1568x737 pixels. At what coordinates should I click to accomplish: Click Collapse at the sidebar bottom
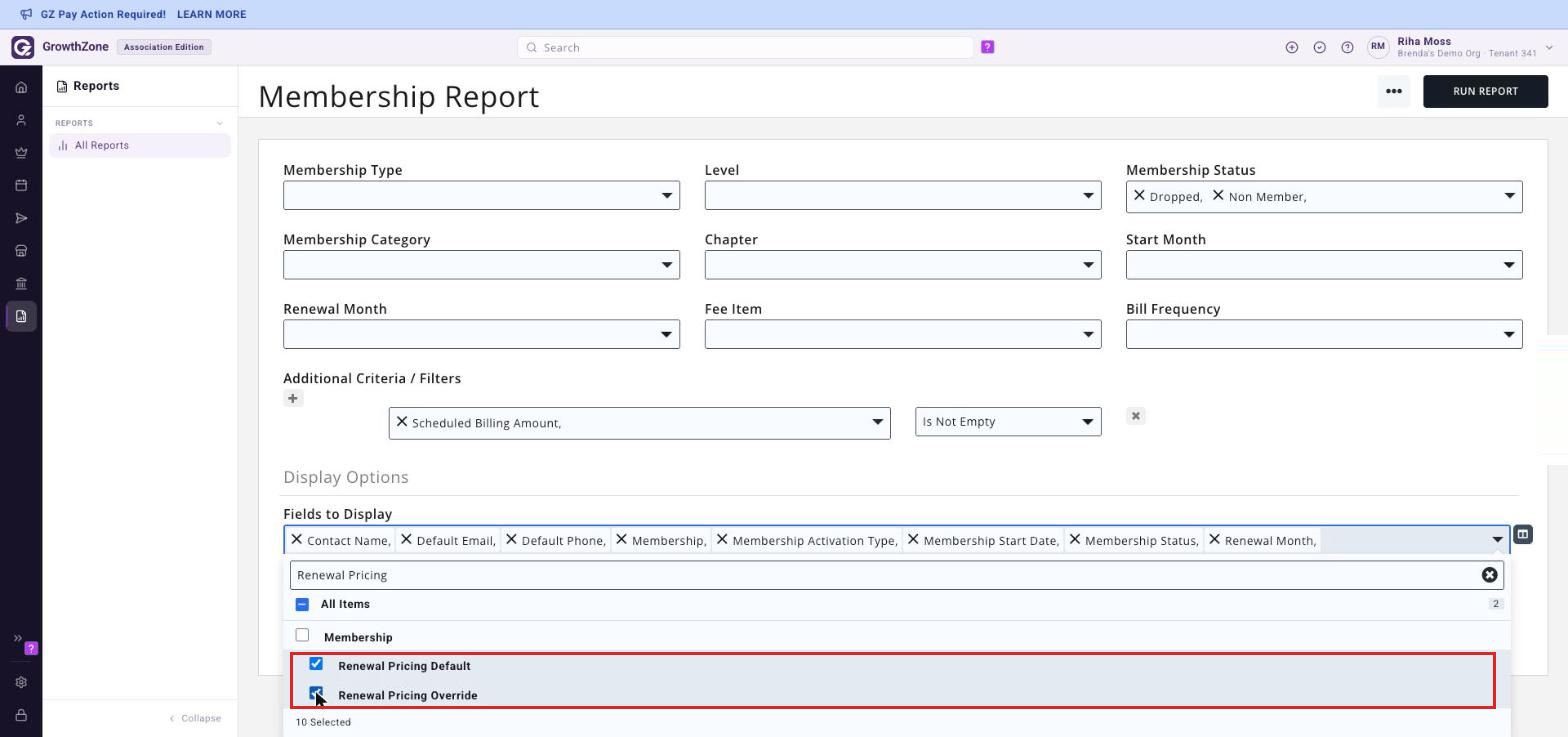pos(195,718)
